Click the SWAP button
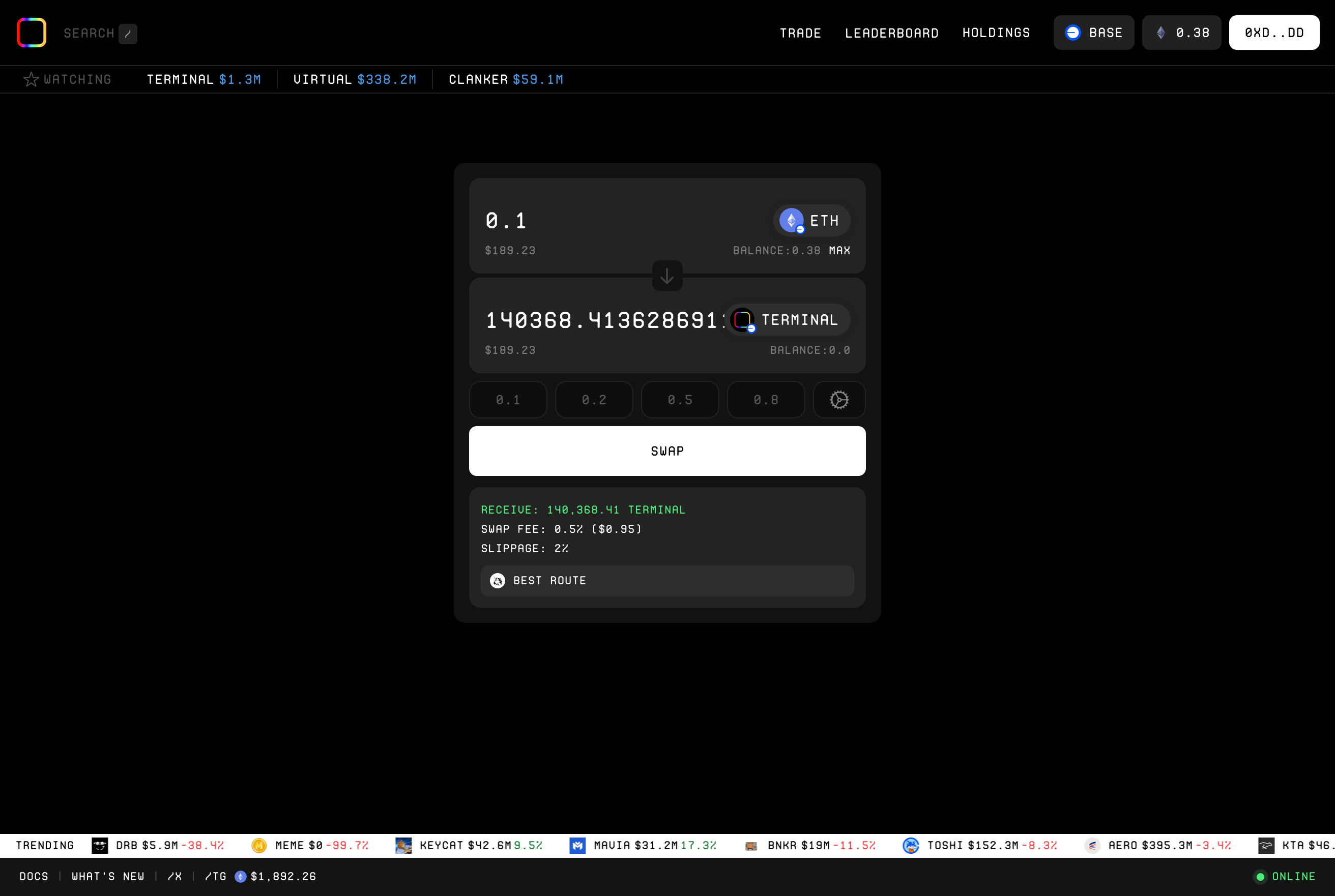The height and width of the screenshot is (896, 1335). coord(667,451)
